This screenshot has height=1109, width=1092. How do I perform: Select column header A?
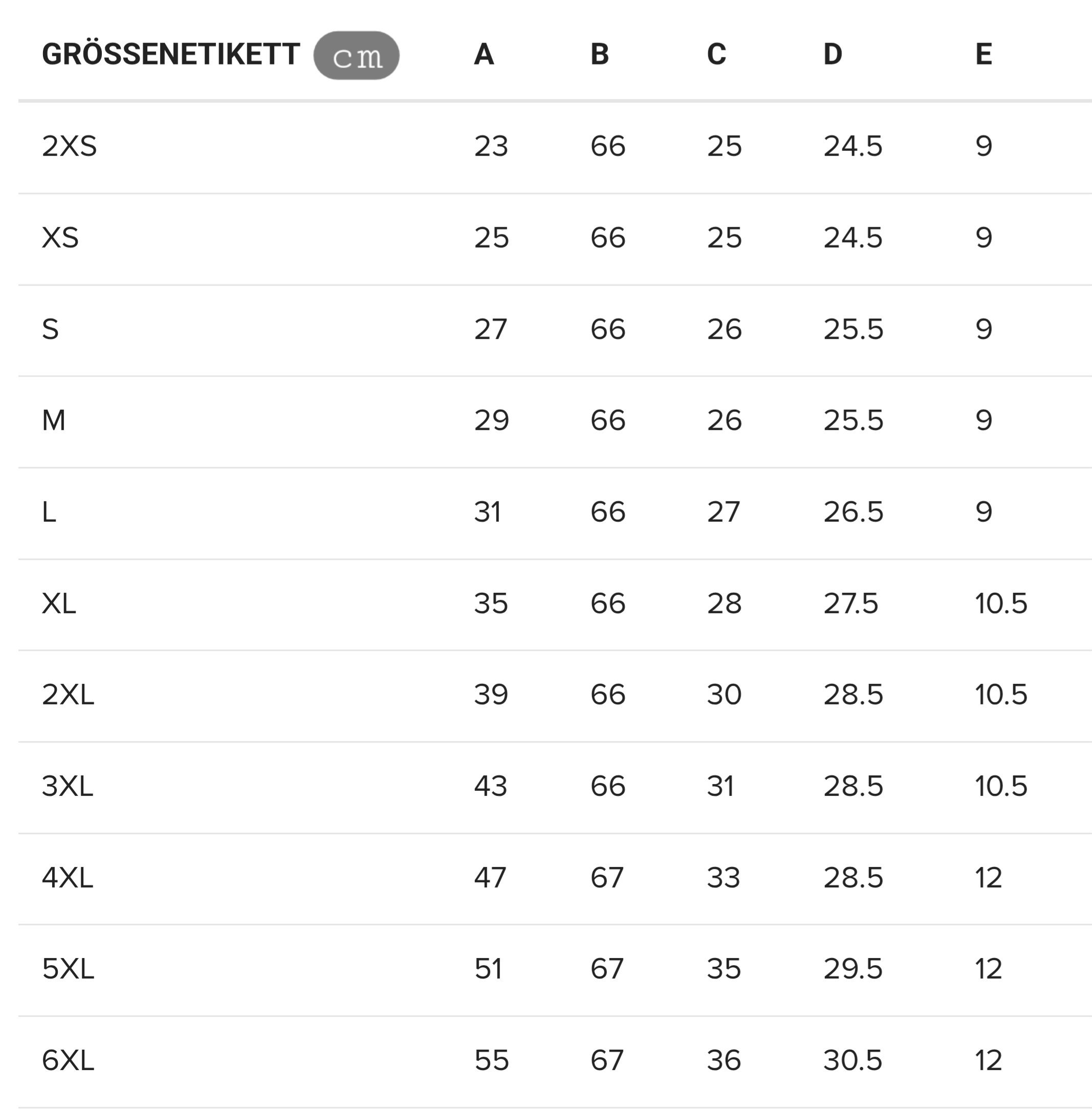pyautogui.click(x=484, y=54)
